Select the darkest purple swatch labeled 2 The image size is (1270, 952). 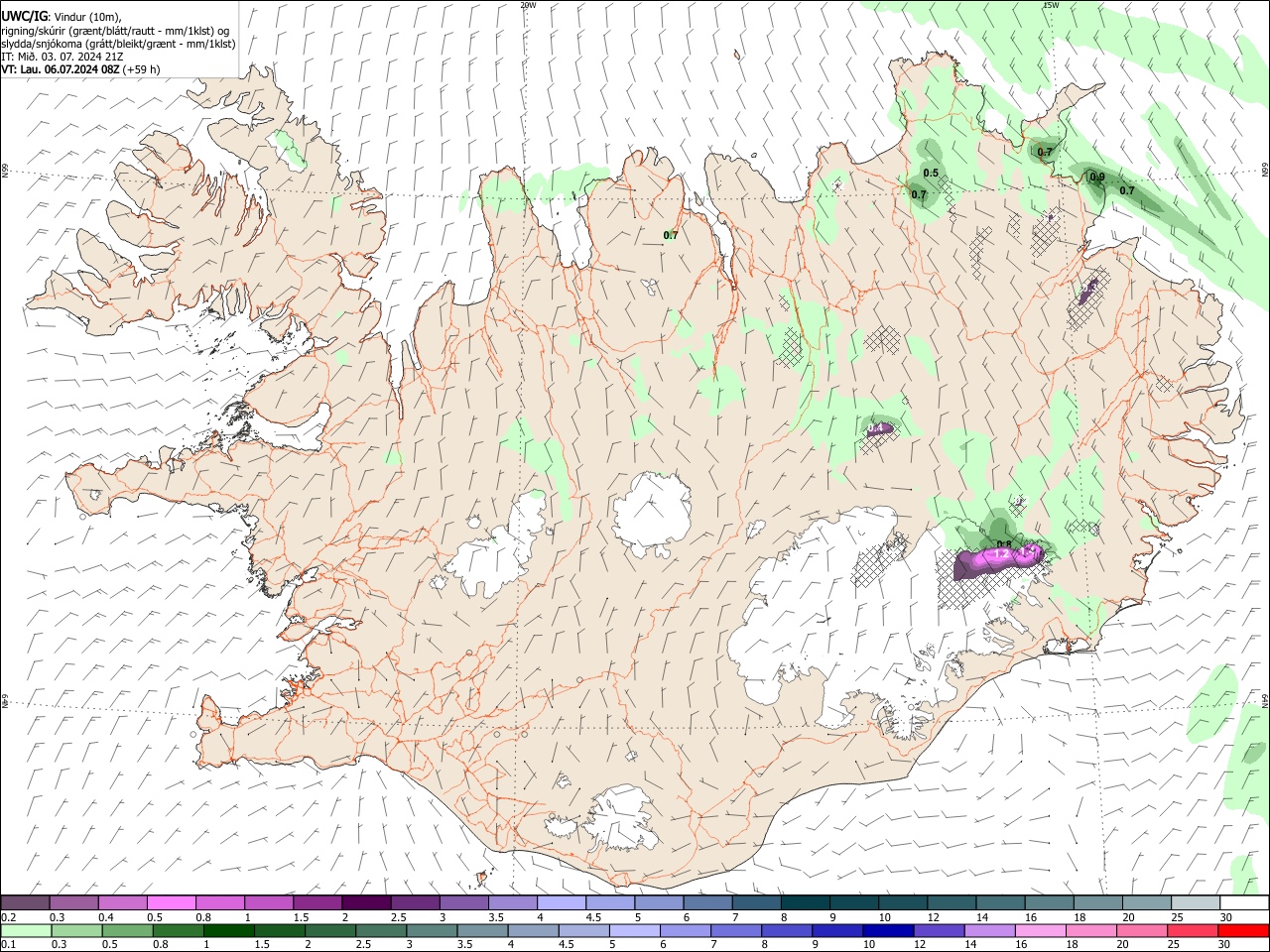click(366, 903)
